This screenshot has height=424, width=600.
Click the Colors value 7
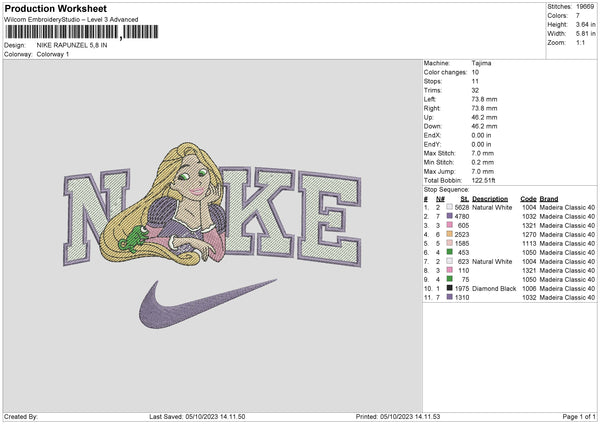[578, 16]
